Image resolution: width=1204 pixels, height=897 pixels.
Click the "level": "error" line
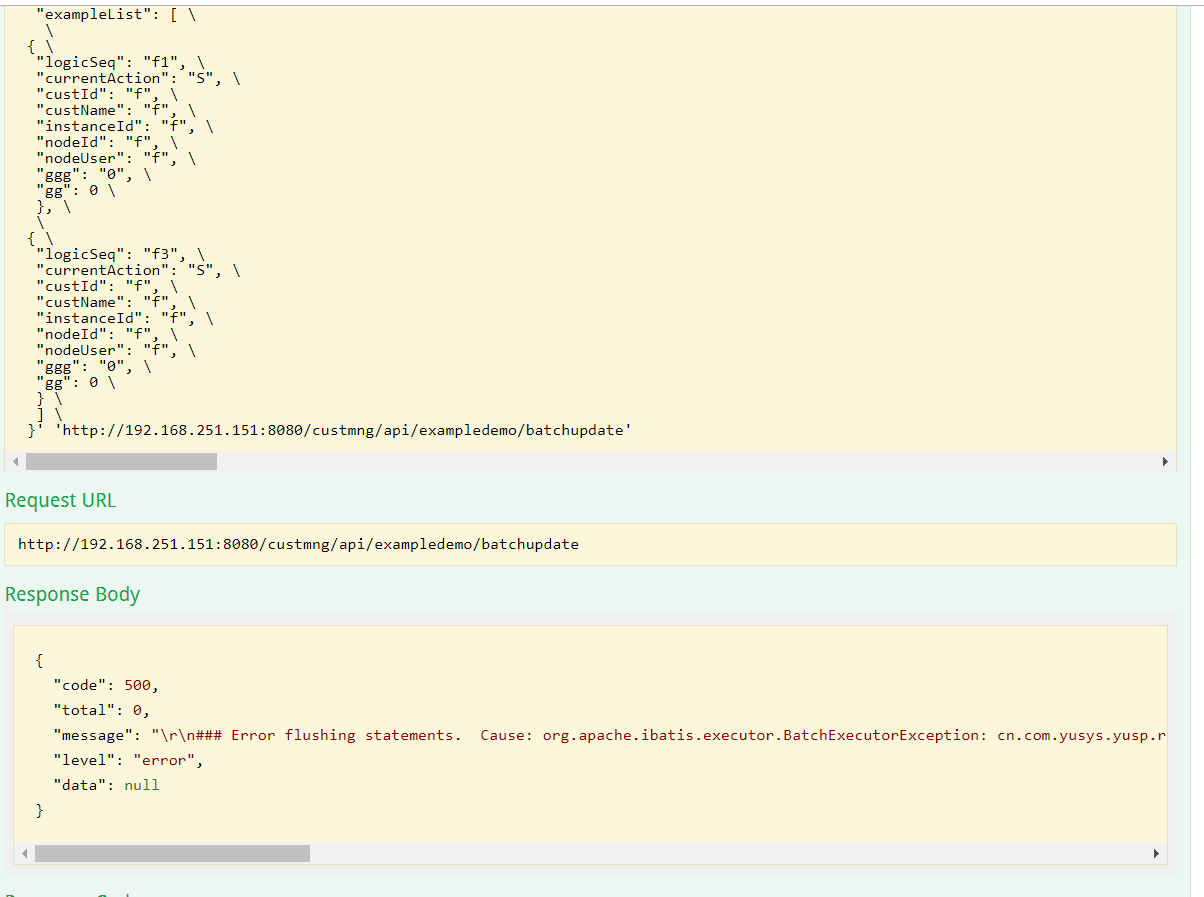point(128,760)
